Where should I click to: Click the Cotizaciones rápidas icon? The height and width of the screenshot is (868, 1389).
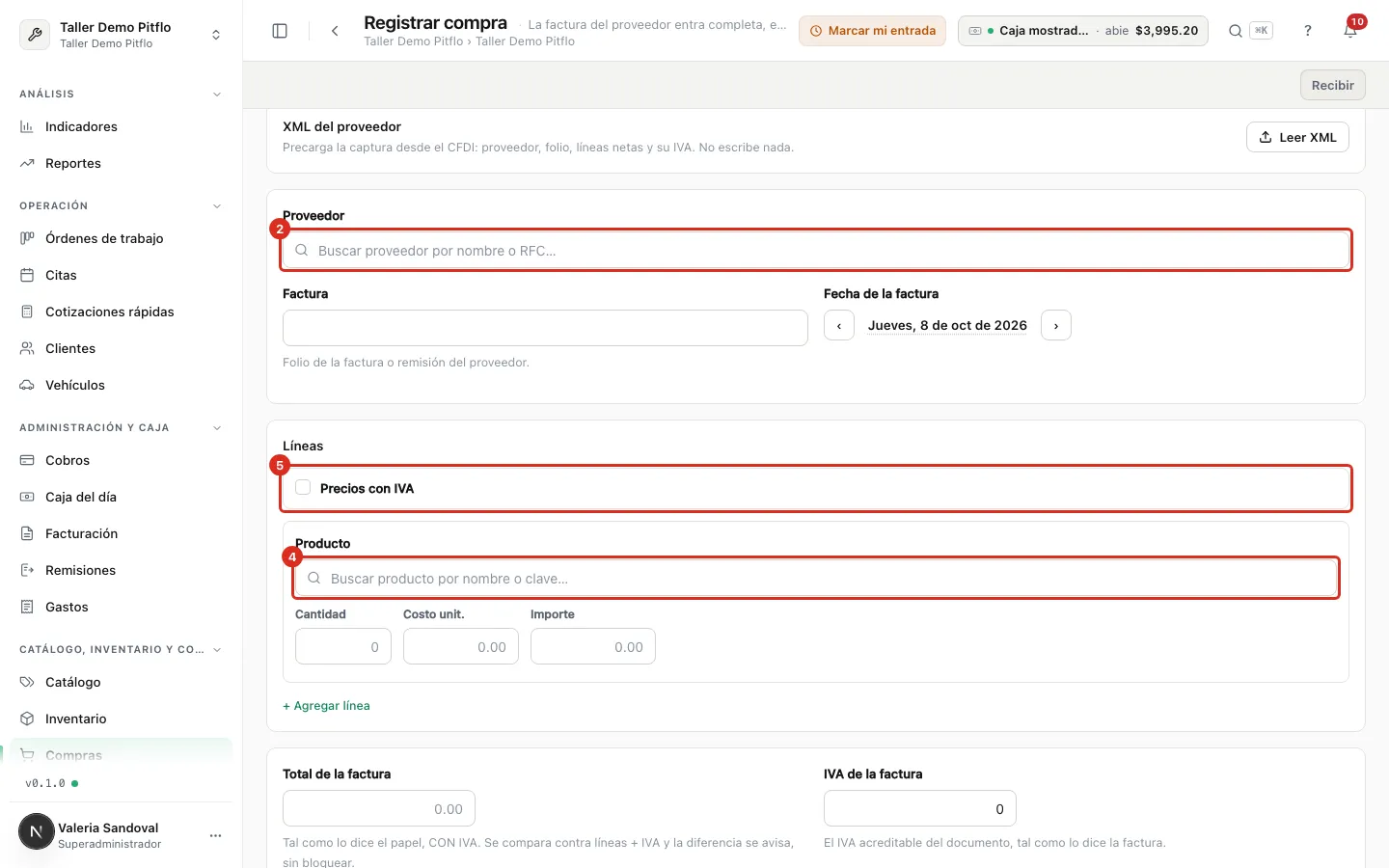[x=27, y=312]
